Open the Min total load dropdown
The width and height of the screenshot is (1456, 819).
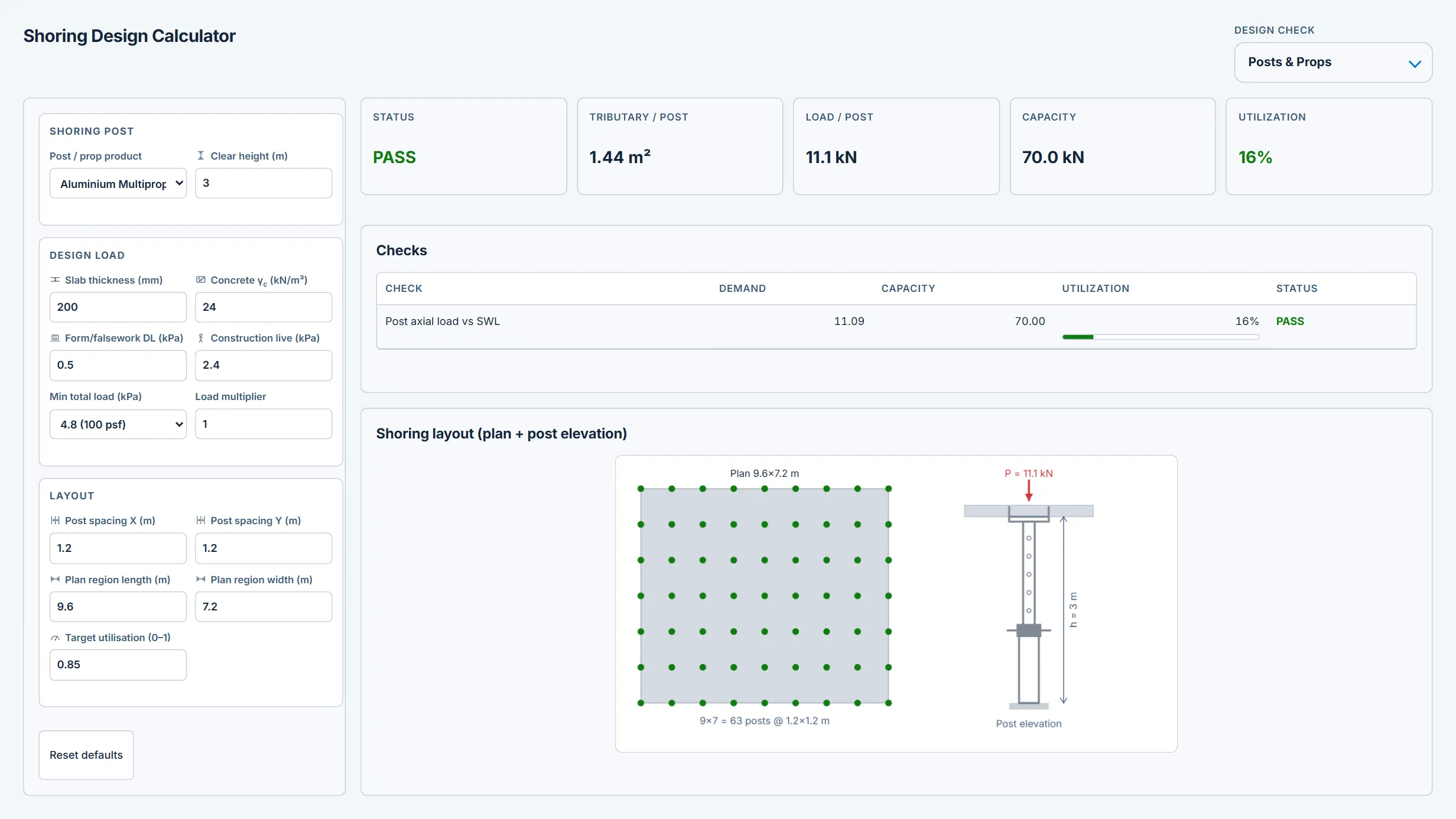coord(118,424)
